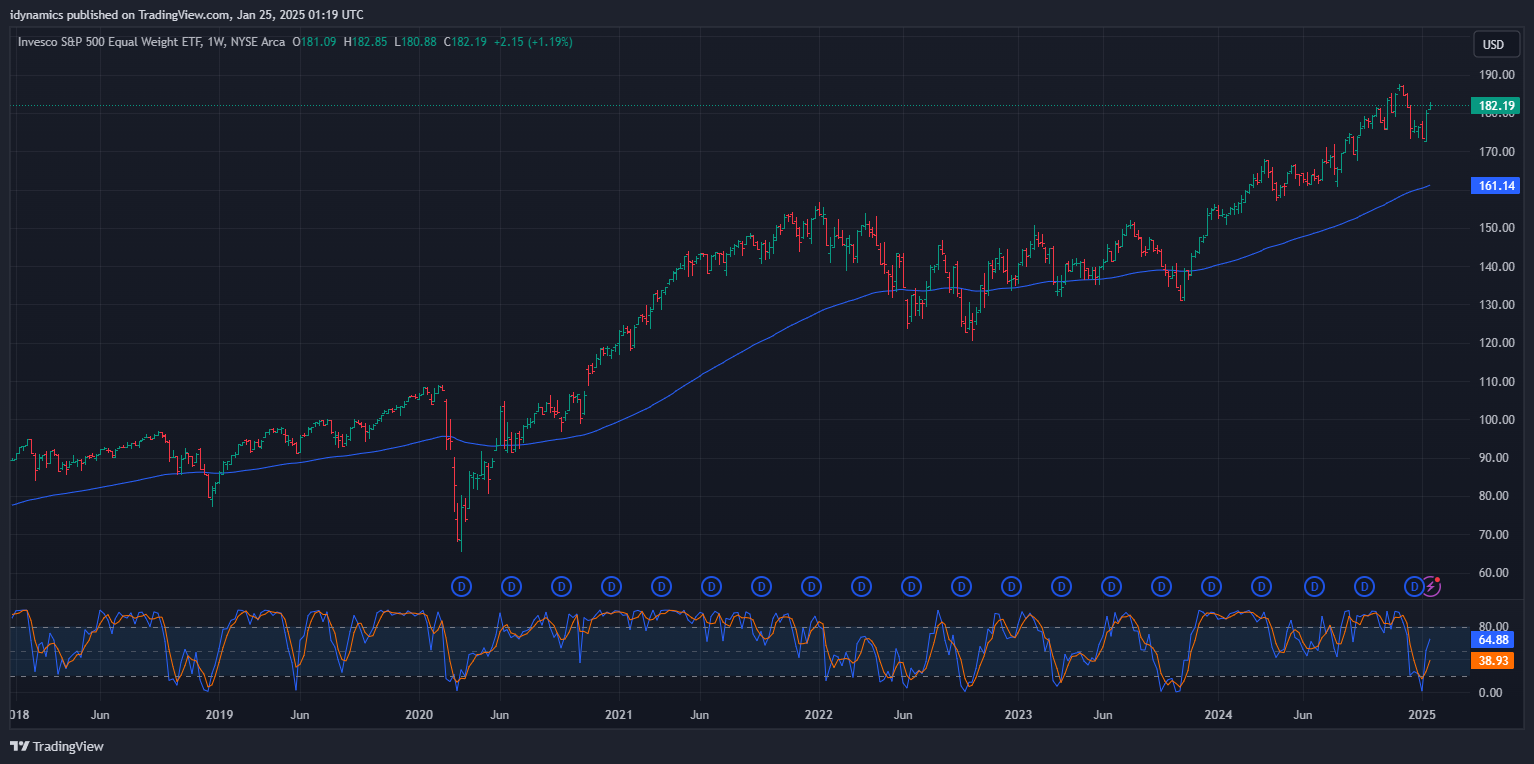The width and height of the screenshot is (1534, 764).
Task: Click the pink lightning bolt event icon
Action: 1432,585
